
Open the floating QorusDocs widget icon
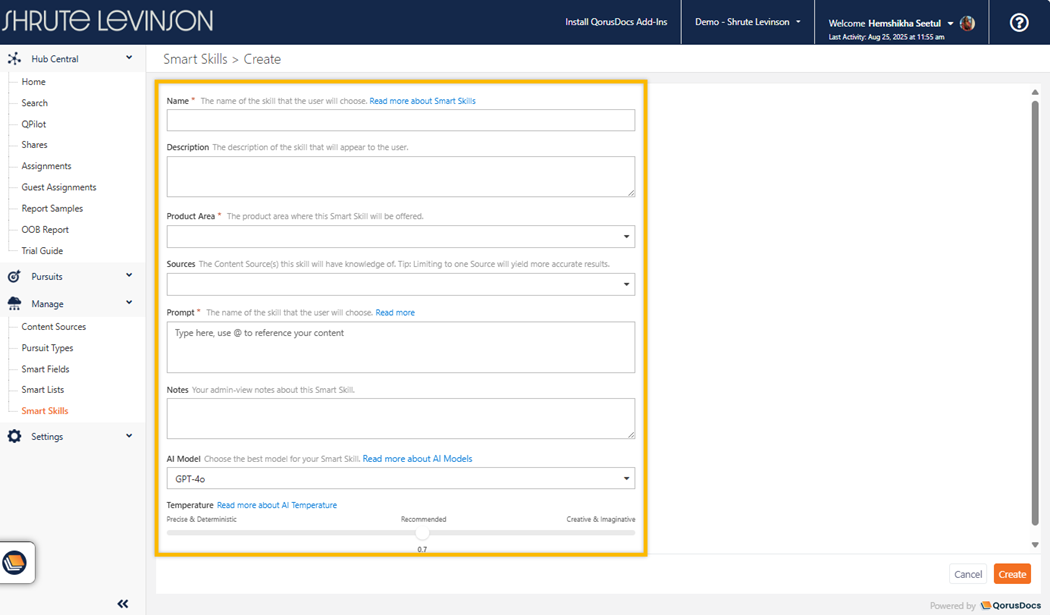[15, 562]
